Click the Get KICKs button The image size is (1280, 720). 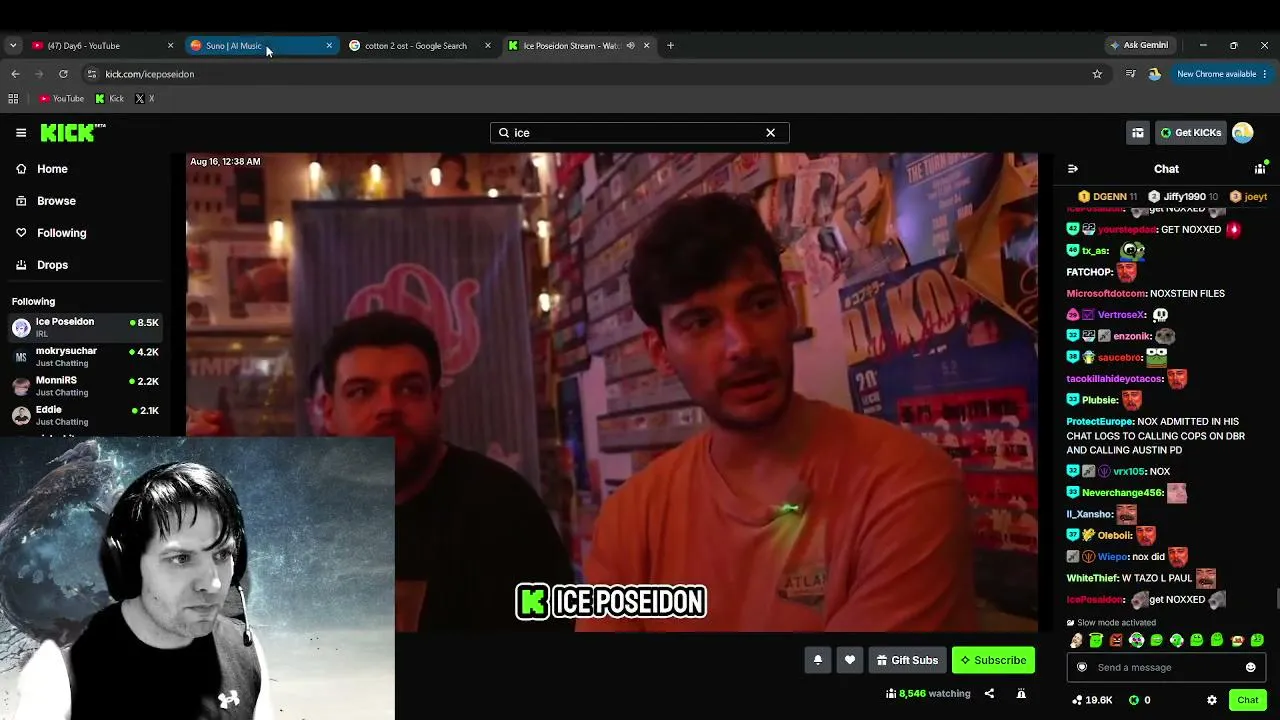1190,132
